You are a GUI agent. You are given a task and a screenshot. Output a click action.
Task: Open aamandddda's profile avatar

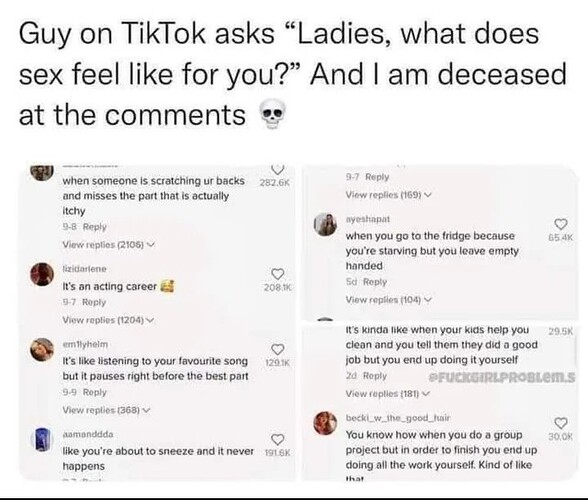(40, 440)
